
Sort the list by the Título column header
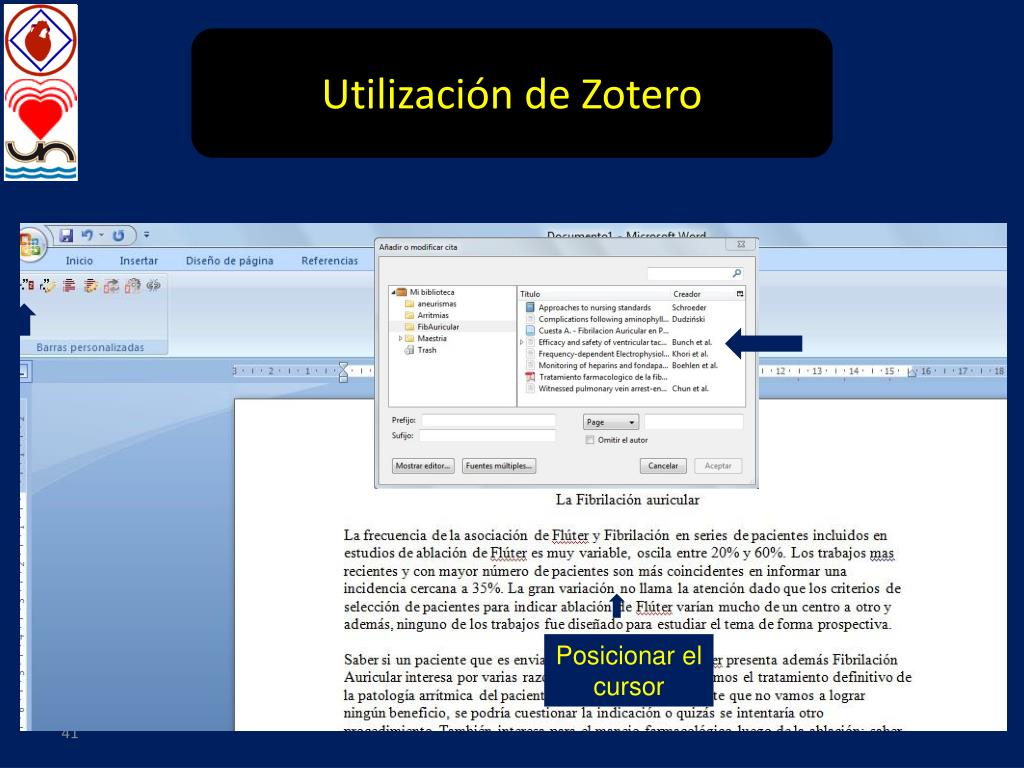[x=594, y=294]
